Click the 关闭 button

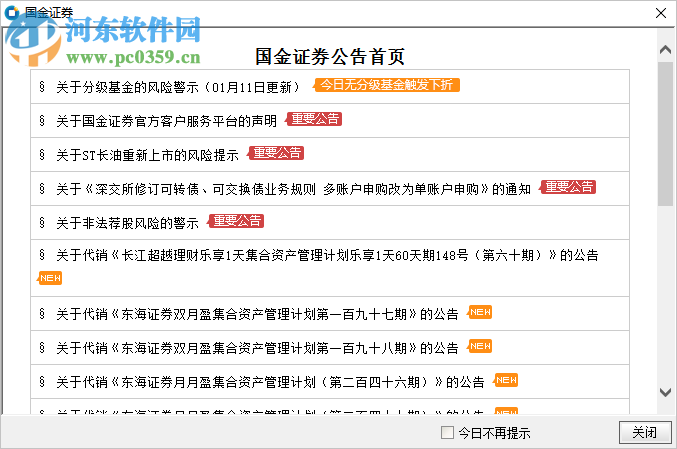(645, 432)
